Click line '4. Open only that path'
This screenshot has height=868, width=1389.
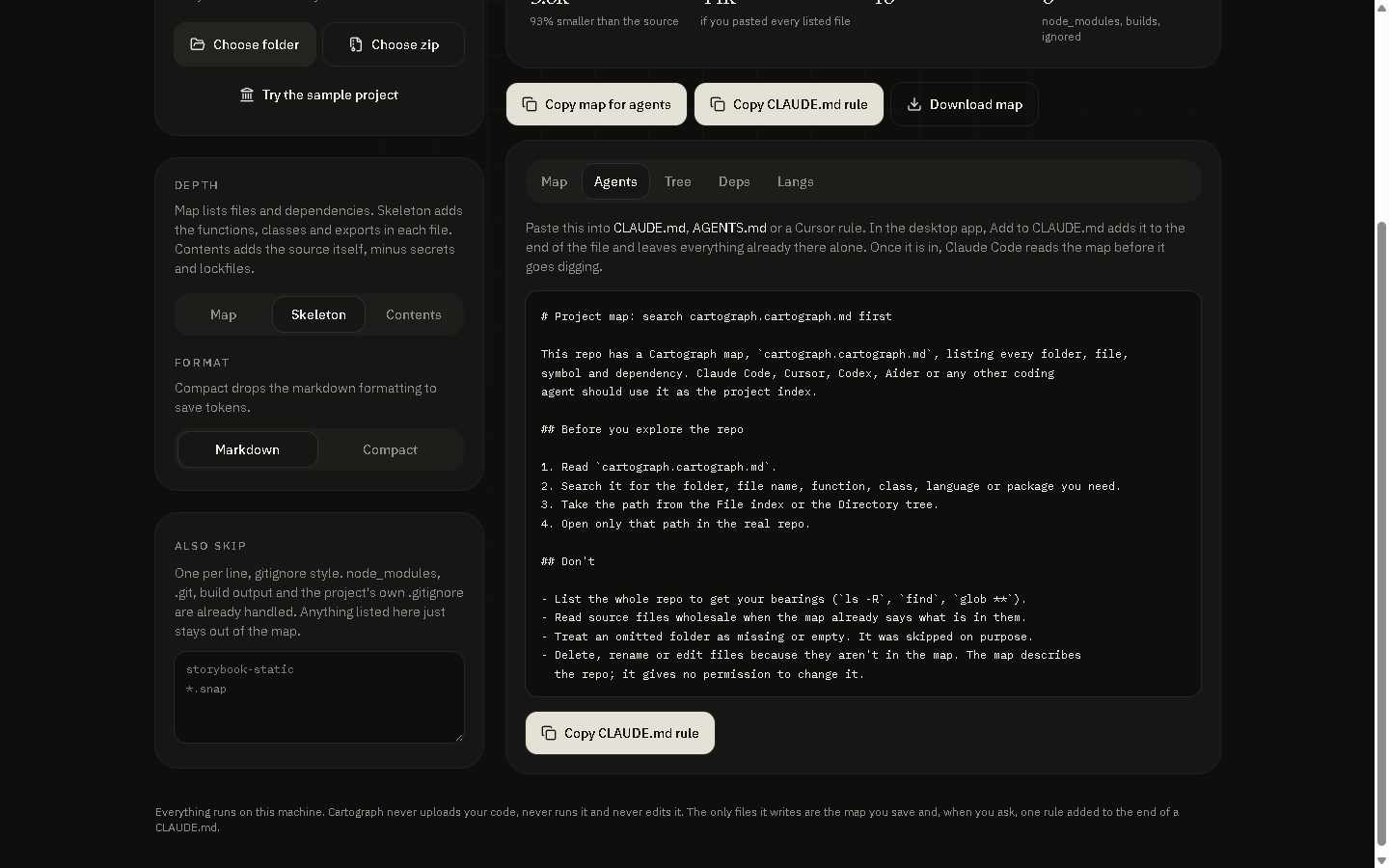pyautogui.click(x=676, y=524)
